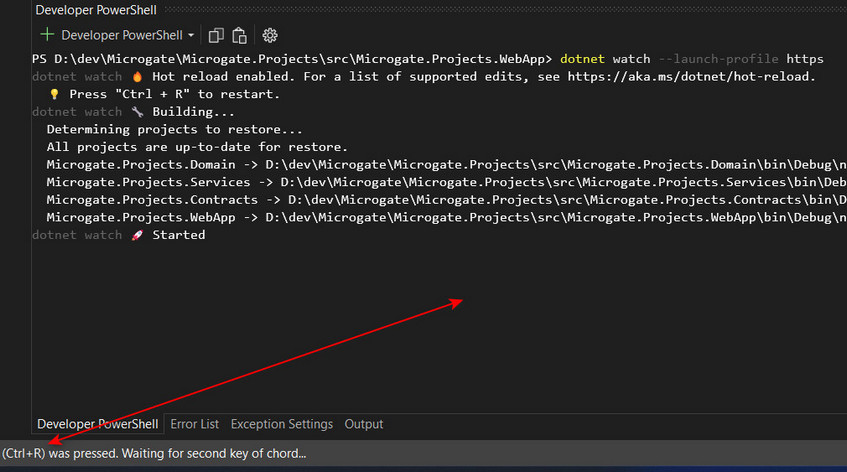Select the Output tab

tap(364, 424)
